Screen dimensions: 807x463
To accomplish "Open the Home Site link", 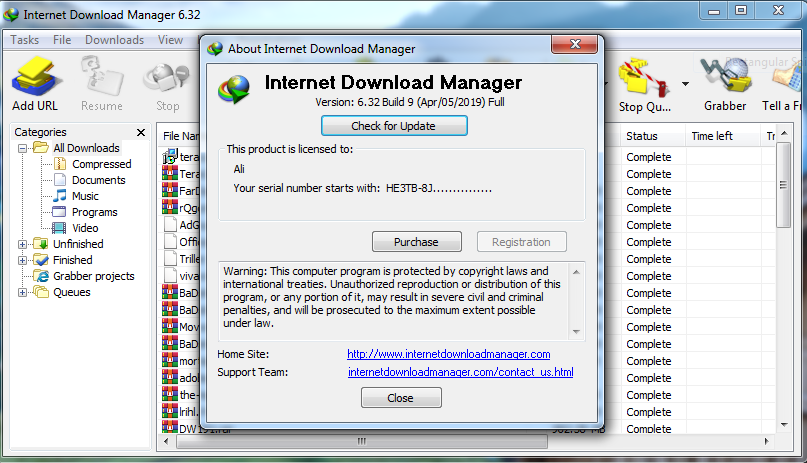I will (x=448, y=354).
